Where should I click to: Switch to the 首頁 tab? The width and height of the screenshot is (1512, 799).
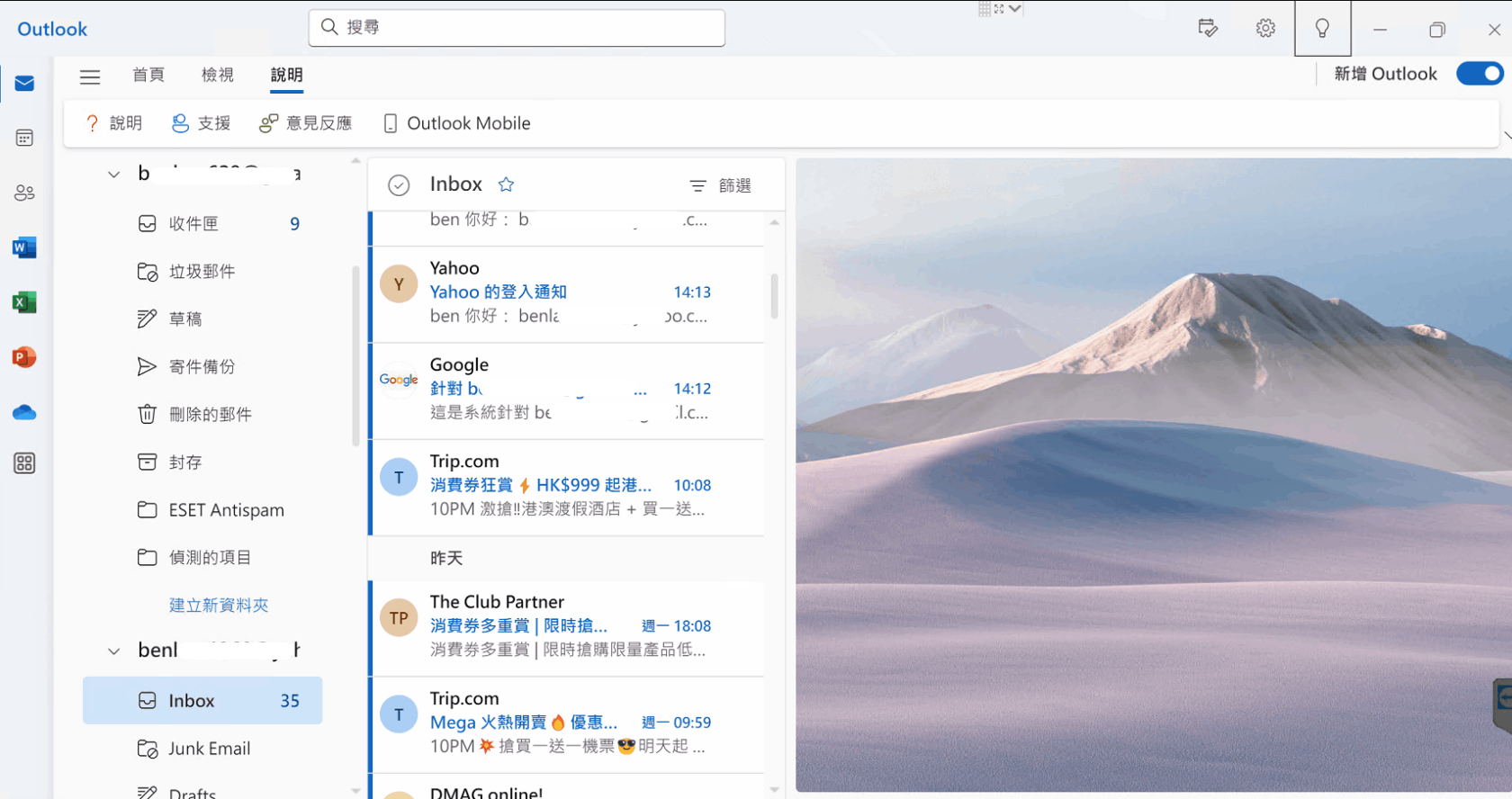(x=148, y=75)
